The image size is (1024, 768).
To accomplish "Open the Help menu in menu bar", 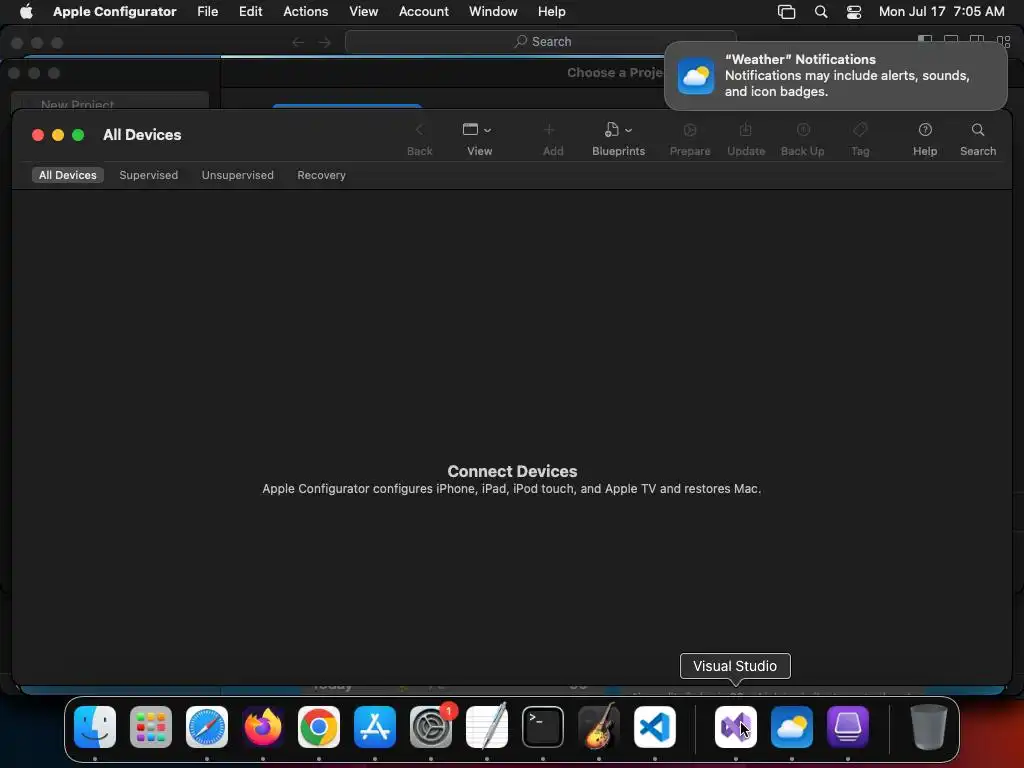I will click(x=551, y=11).
